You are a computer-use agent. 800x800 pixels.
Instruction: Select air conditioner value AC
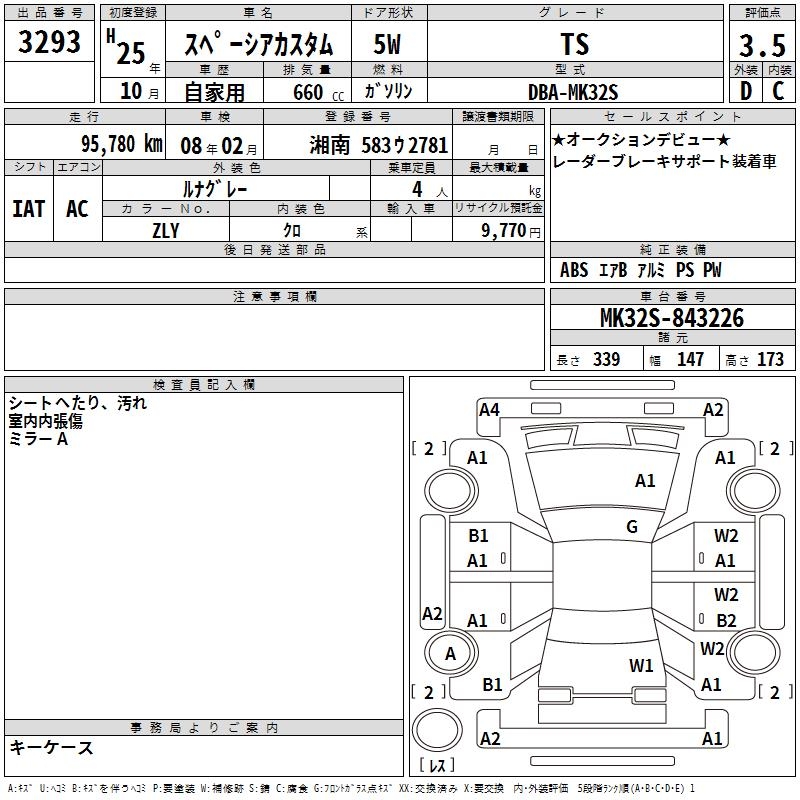click(x=77, y=209)
